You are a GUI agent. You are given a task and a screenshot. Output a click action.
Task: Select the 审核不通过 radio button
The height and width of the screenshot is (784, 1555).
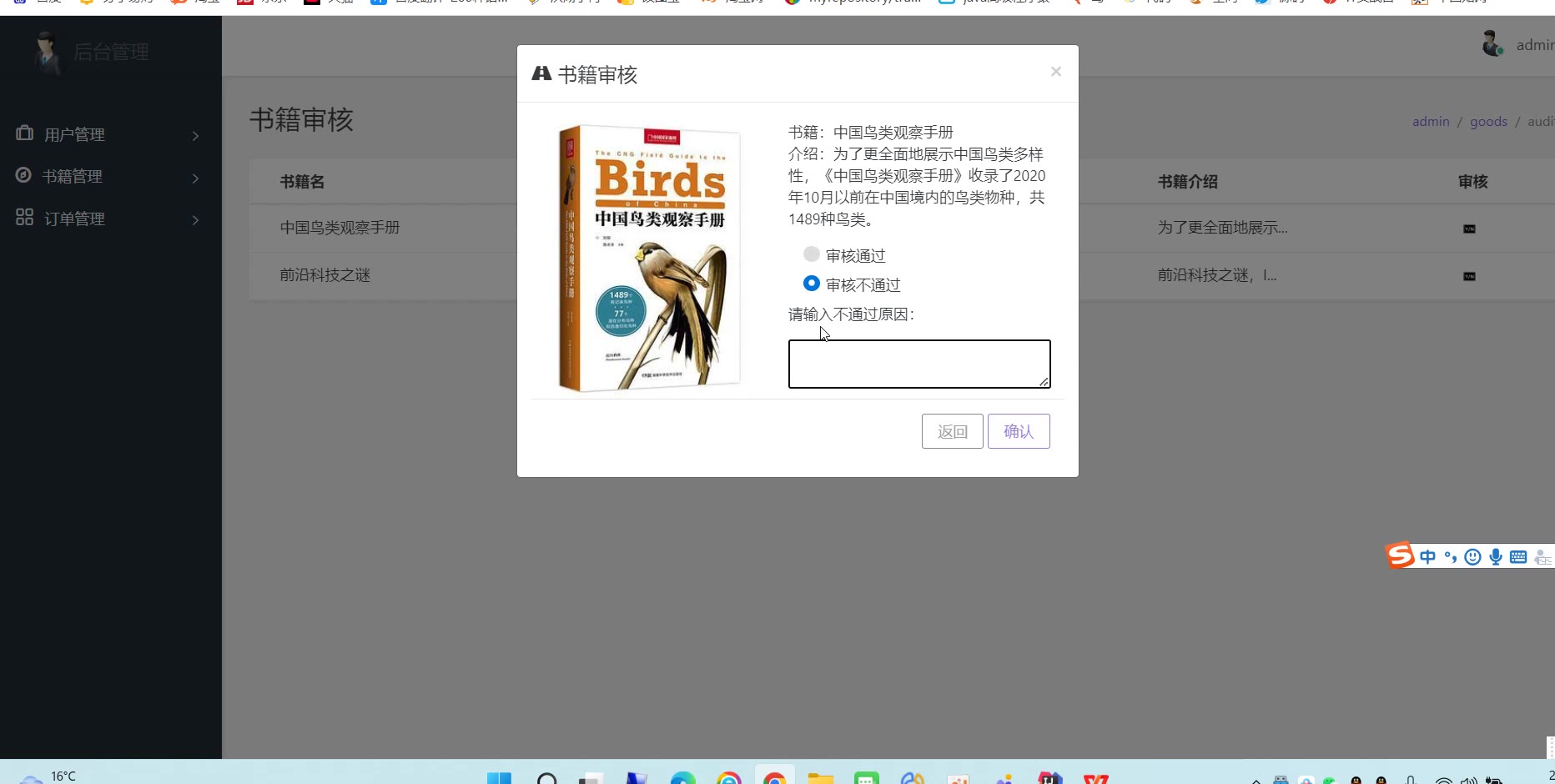(x=811, y=284)
